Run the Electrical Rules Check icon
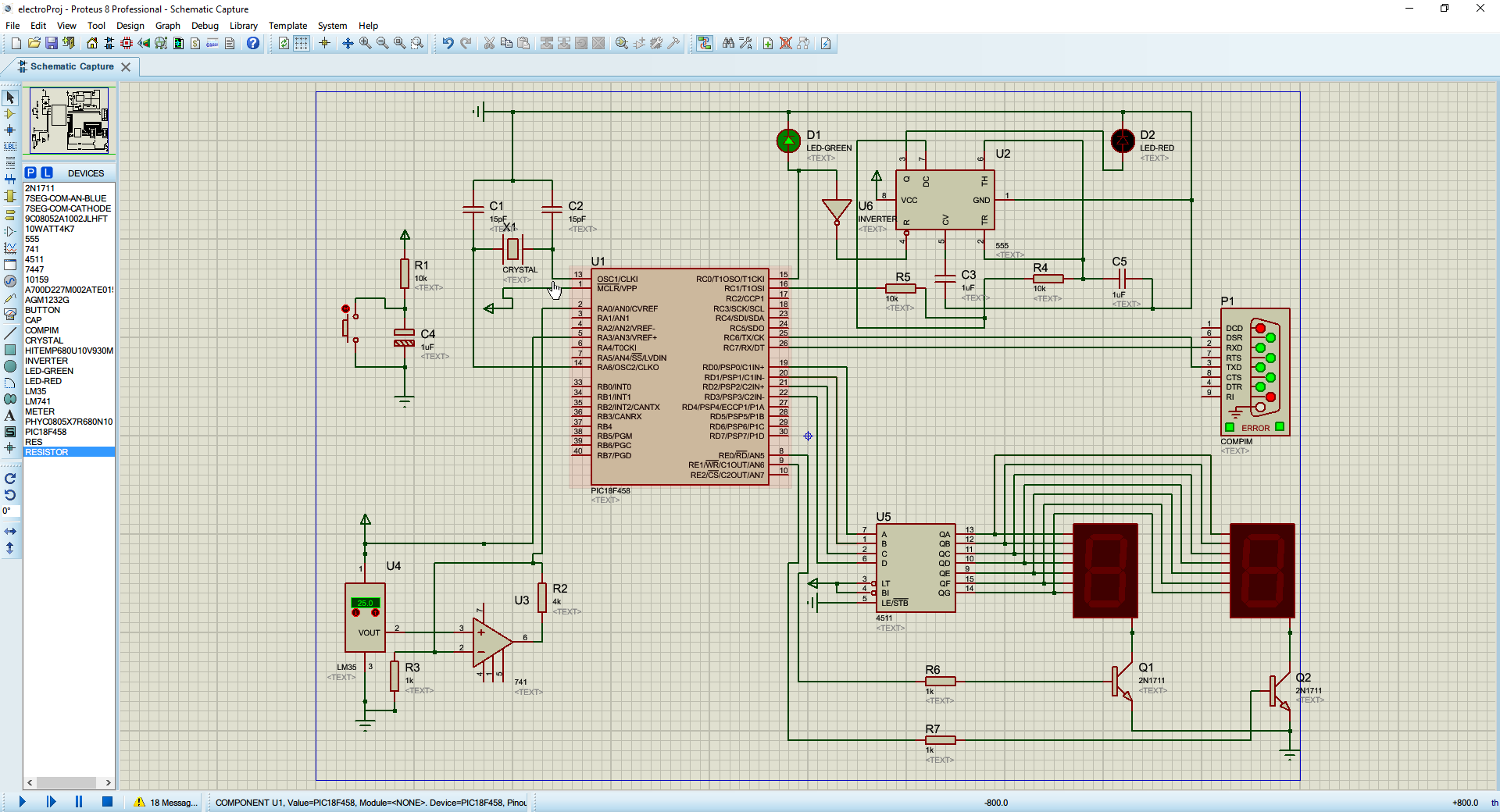Image resolution: width=1500 pixels, height=812 pixels. 826,44
